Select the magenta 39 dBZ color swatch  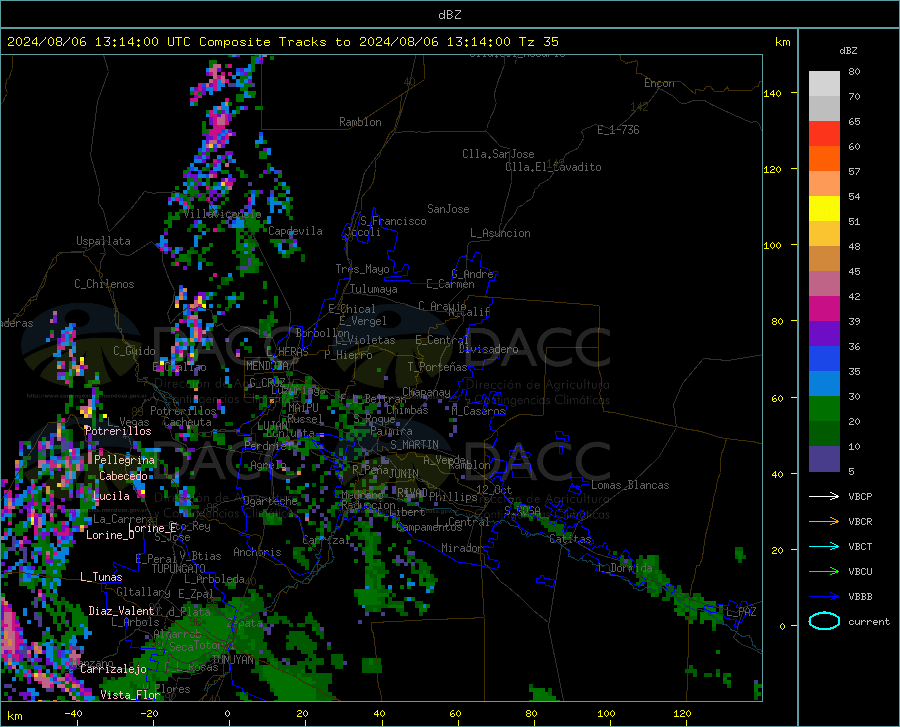[x=824, y=309]
